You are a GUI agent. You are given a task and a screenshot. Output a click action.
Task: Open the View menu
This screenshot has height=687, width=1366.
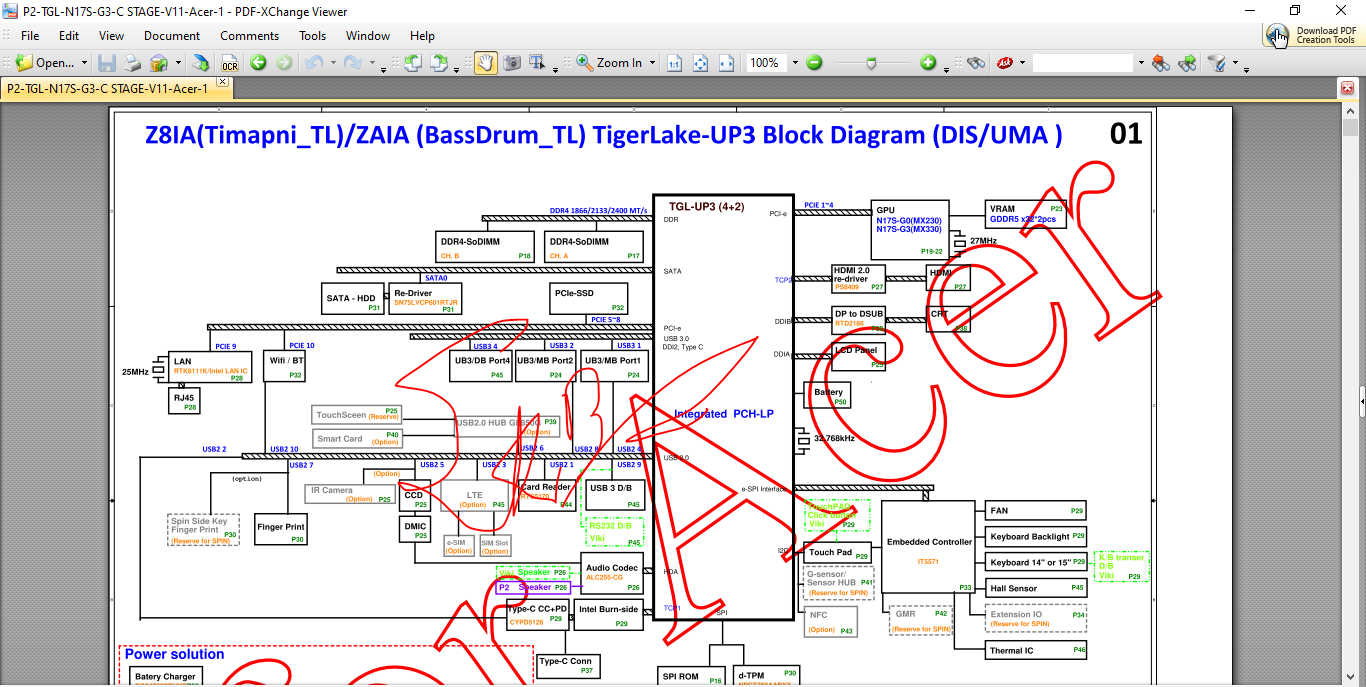(x=112, y=35)
